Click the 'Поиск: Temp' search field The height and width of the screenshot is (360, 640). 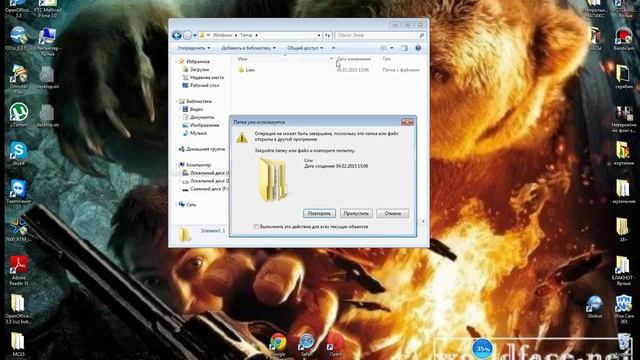pyautogui.click(x=380, y=36)
